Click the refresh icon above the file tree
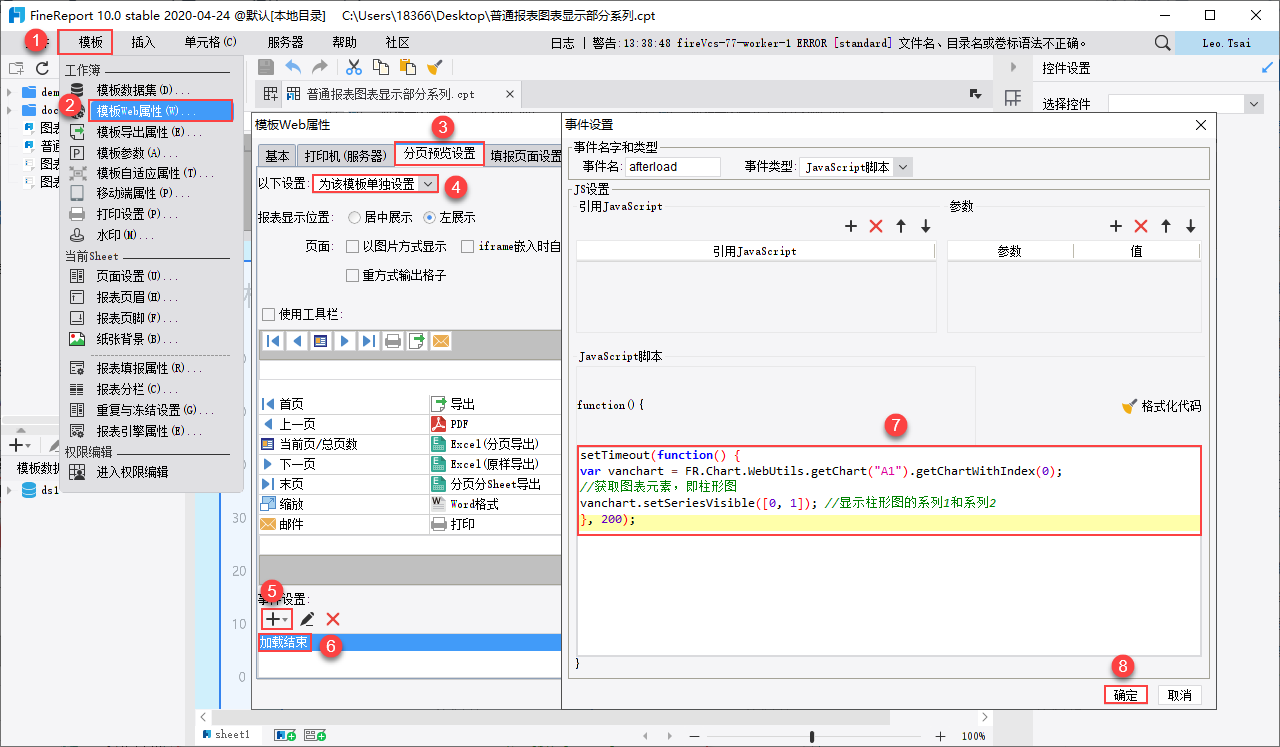Screen dimensions: 1280x747 [x=42, y=68]
